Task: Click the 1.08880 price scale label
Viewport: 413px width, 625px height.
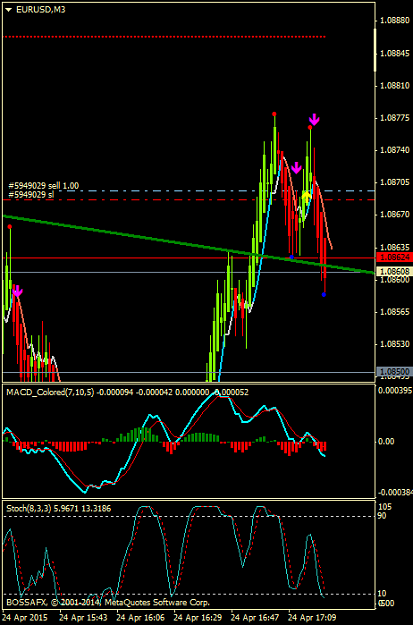Action: [x=395, y=21]
